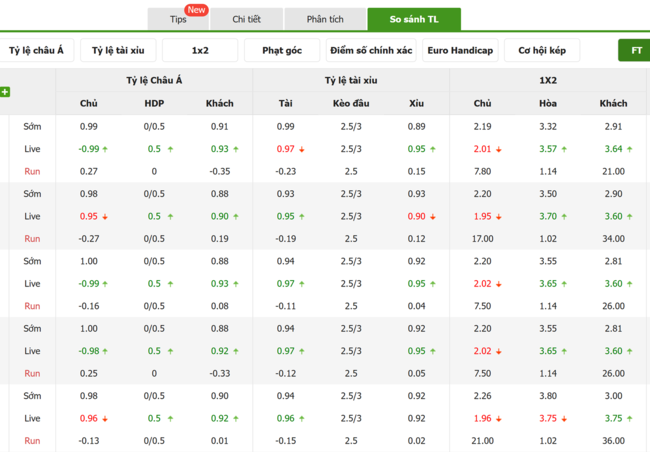
Task: Click the Tỷ lệ châu Á filter button
Action: [36, 50]
